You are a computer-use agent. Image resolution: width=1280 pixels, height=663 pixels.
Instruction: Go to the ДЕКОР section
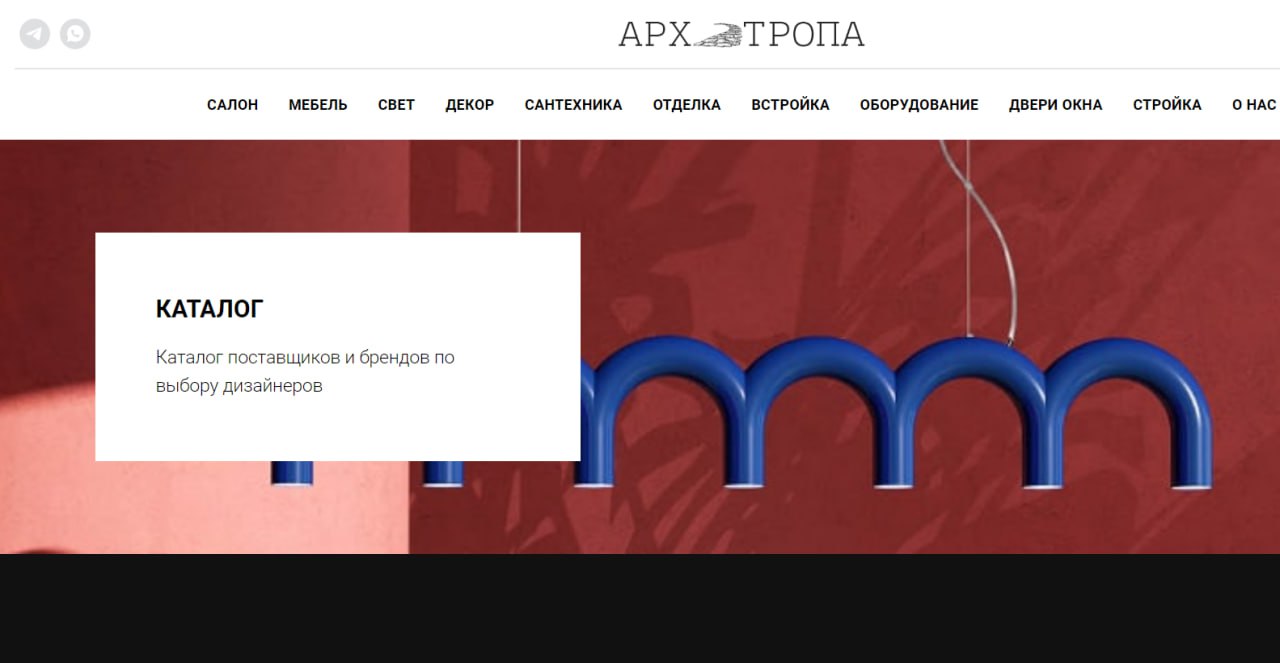coord(470,105)
